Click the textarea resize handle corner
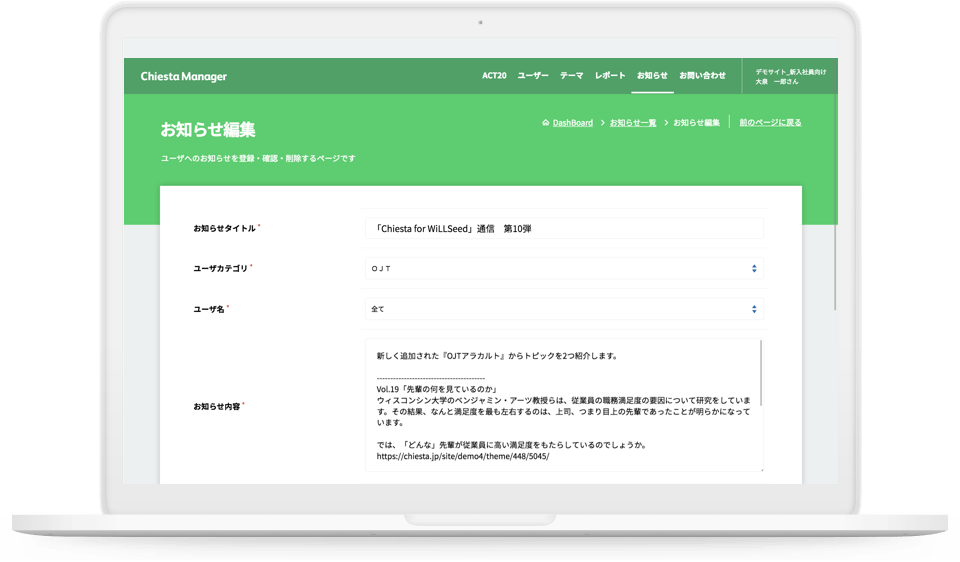 click(761, 469)
